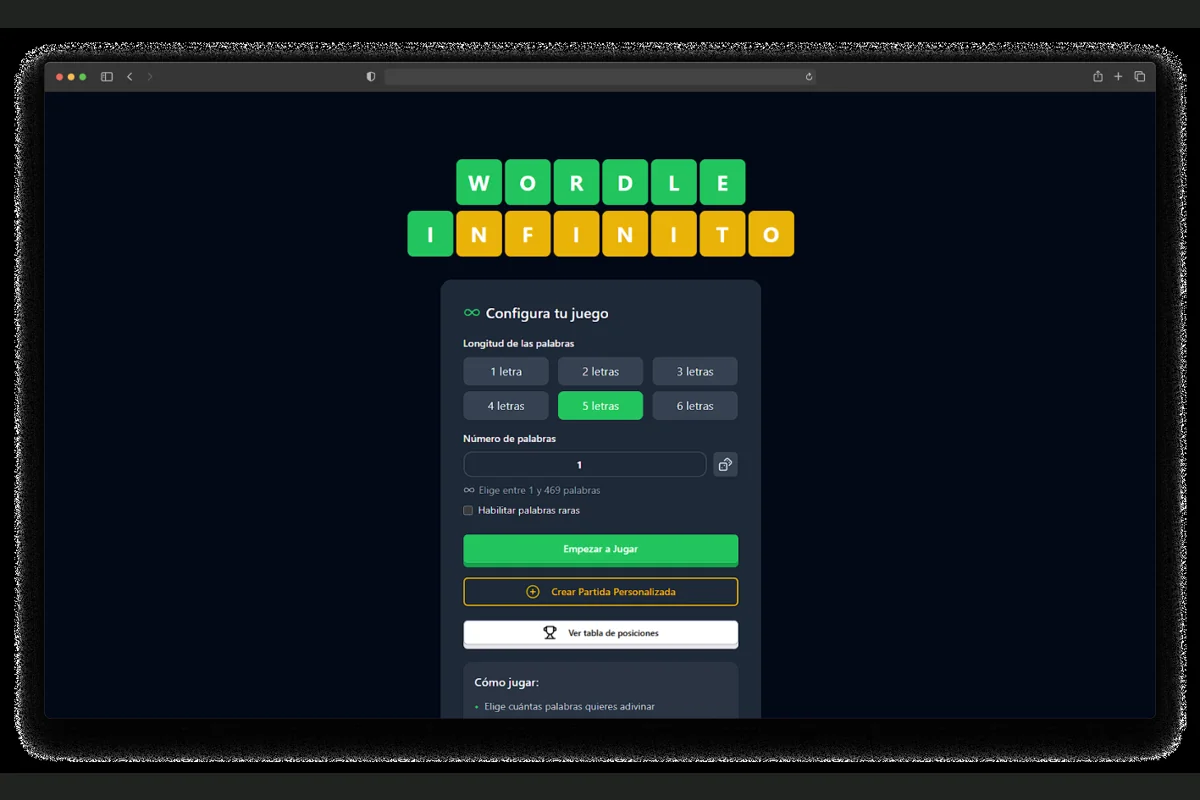Image resolution: width=1200 pixels, height=800 pixels.
Task: Reload the page from the address bar
Action: pyautogui.click(x=808, y=77)
